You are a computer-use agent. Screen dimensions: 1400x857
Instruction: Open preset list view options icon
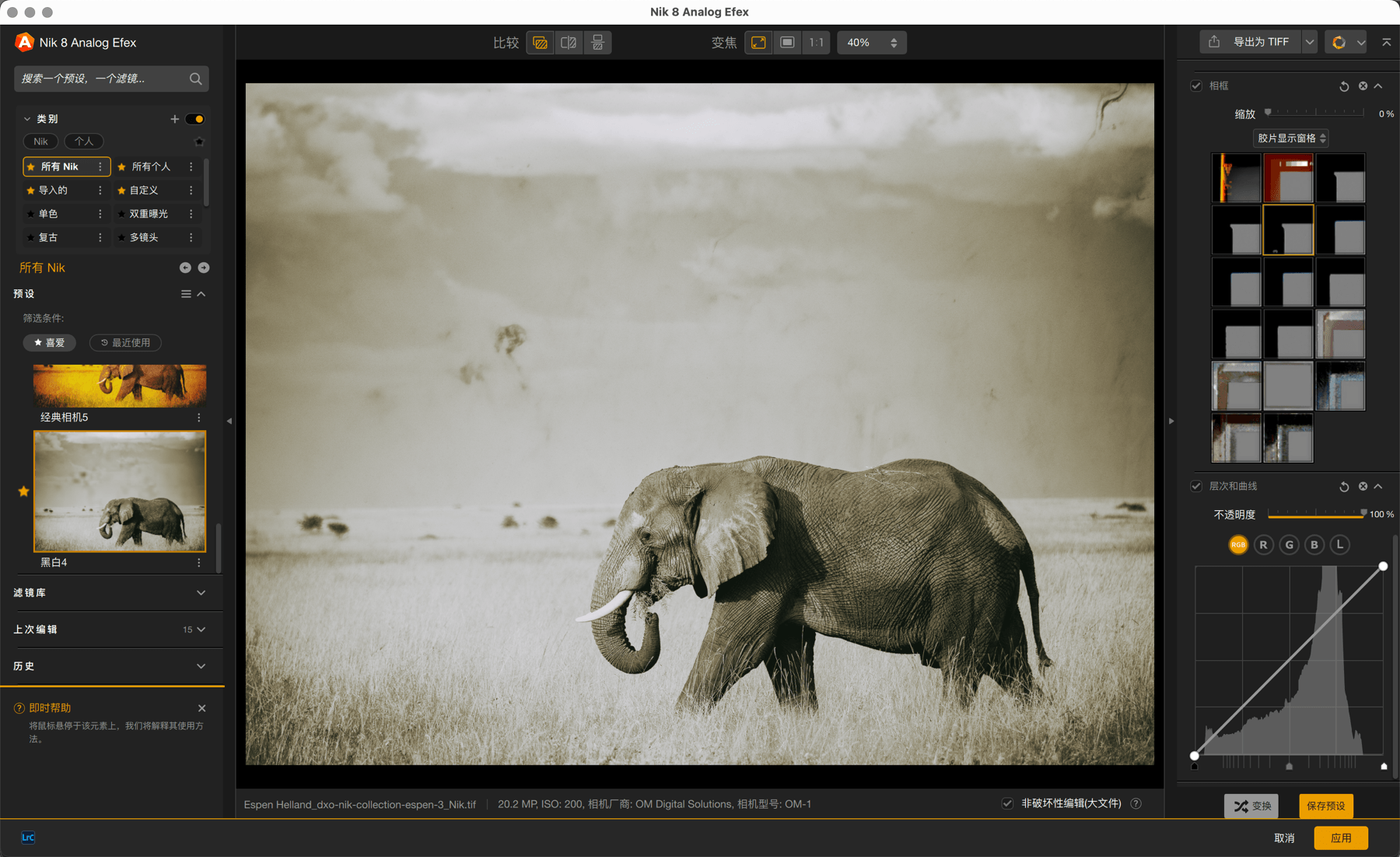click(186, 294)
